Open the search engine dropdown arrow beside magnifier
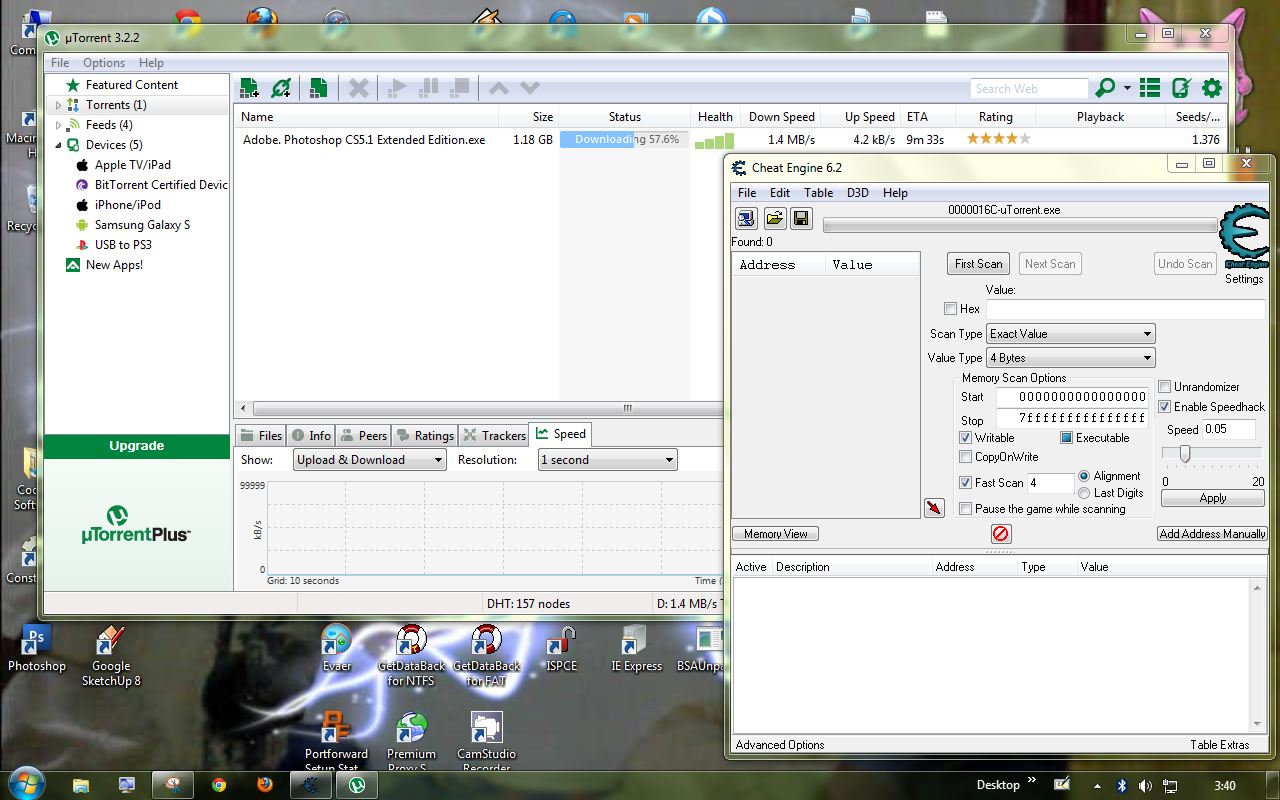The image size is (1280, 800). coord(1127,88)
